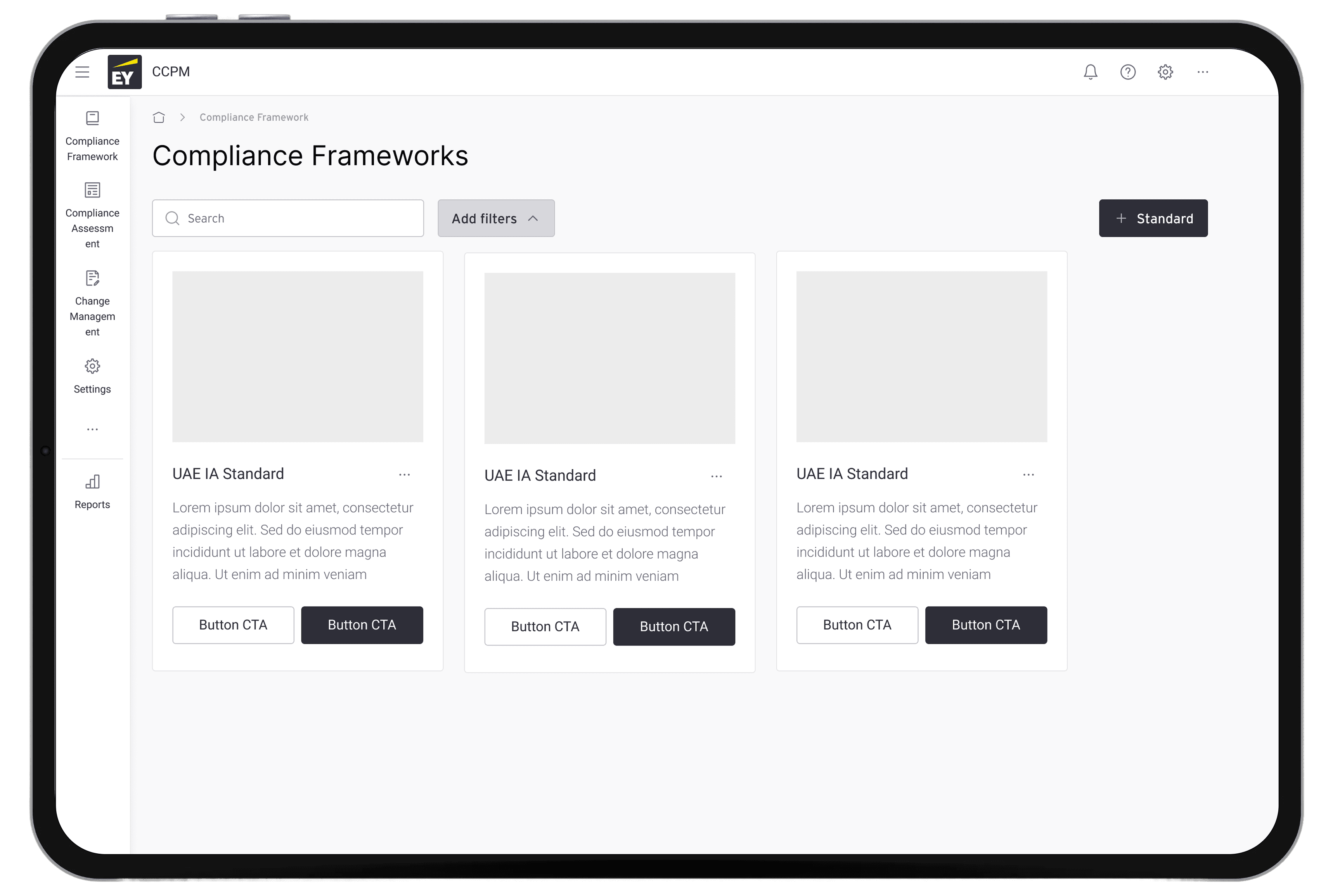The image size is (1333, 896).
Task: Open top bar more options ellipsis
Action: tap(1203, 72)
